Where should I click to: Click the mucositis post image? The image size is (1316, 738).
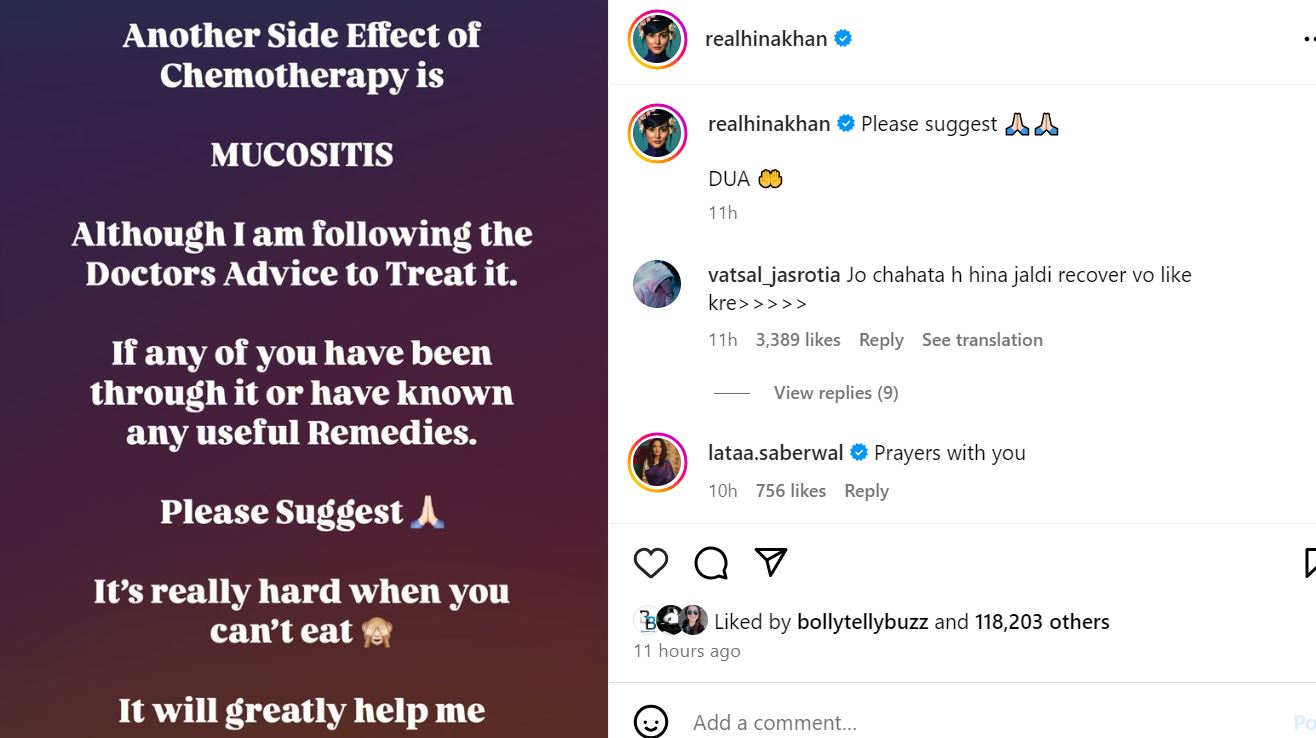[x=302, y=369]
